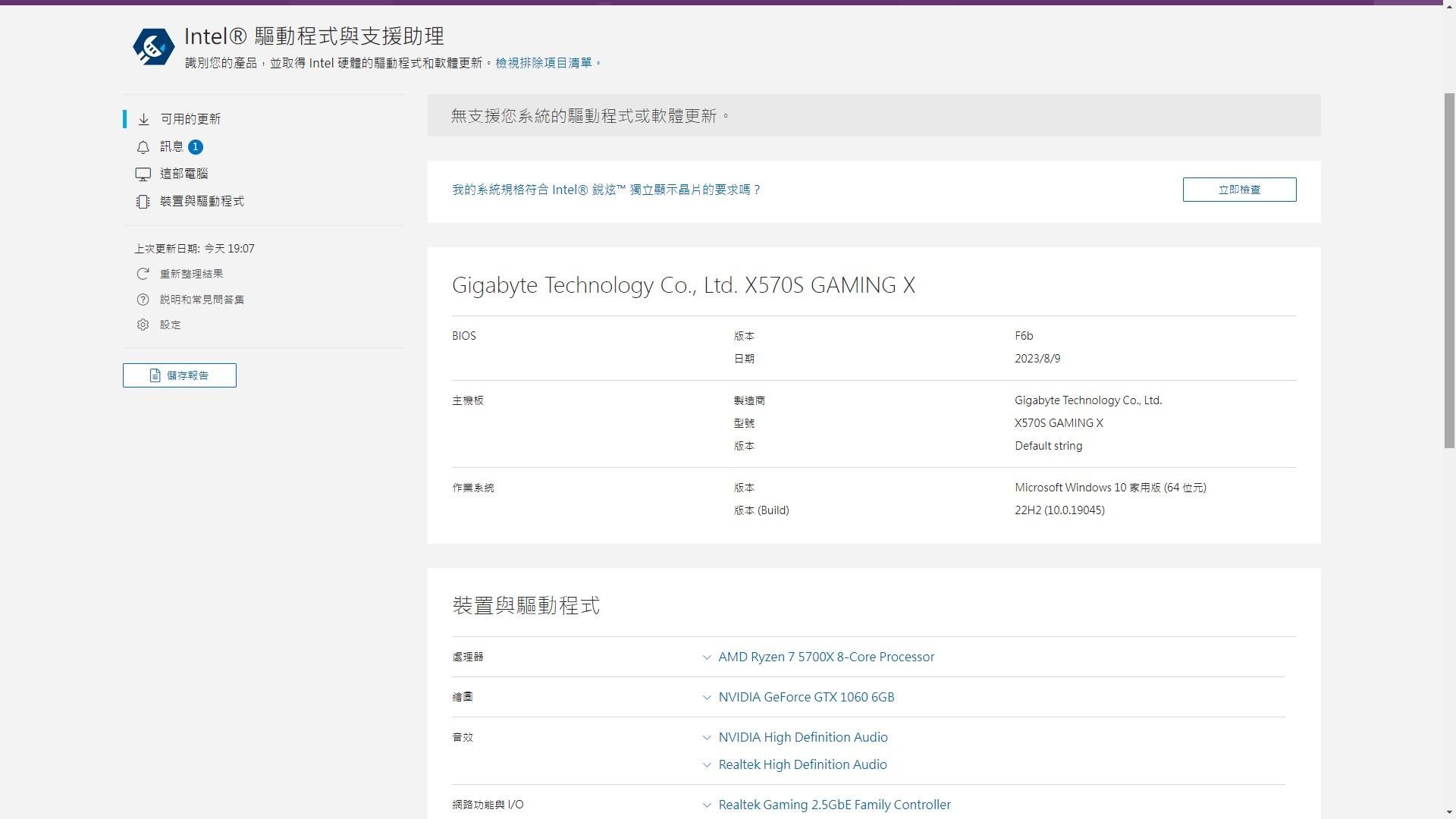Screen dimensions: 1456x819
Task: Expand NVIDIA GeForce GTX 1060 6GB details
Action: click(x=806, y=697)
